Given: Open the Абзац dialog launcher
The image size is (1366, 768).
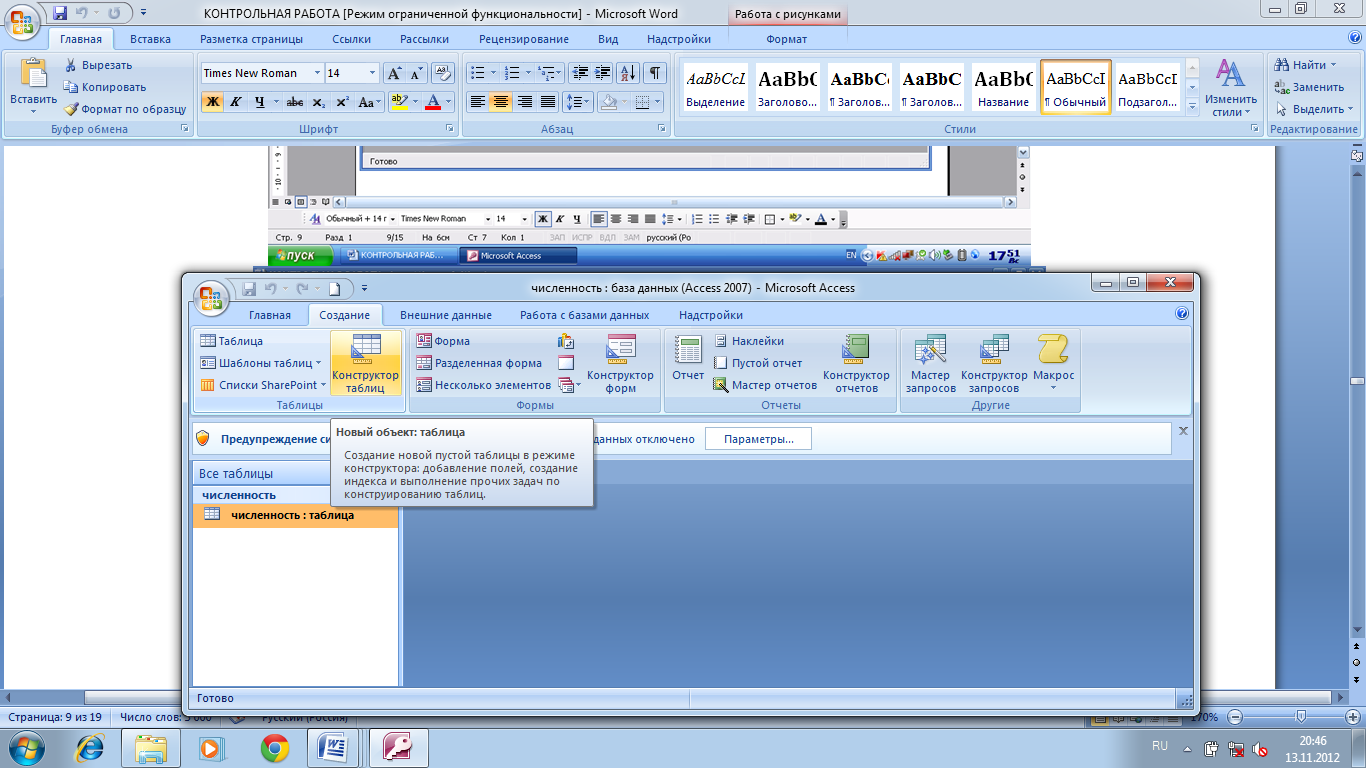Looking at the screenshot, I should [x=661, y=129].
